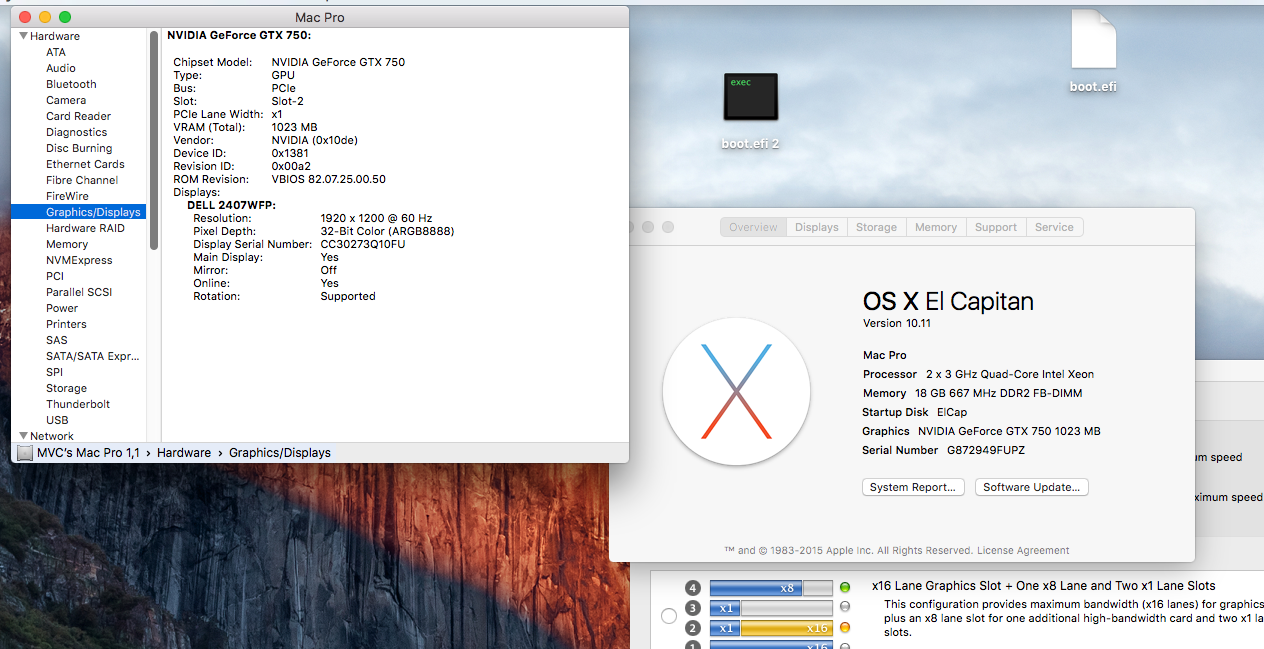The width and height of the screenshot is (1264, 649).
Task: Click gray status light for slot 3
Action: point(845,608)
